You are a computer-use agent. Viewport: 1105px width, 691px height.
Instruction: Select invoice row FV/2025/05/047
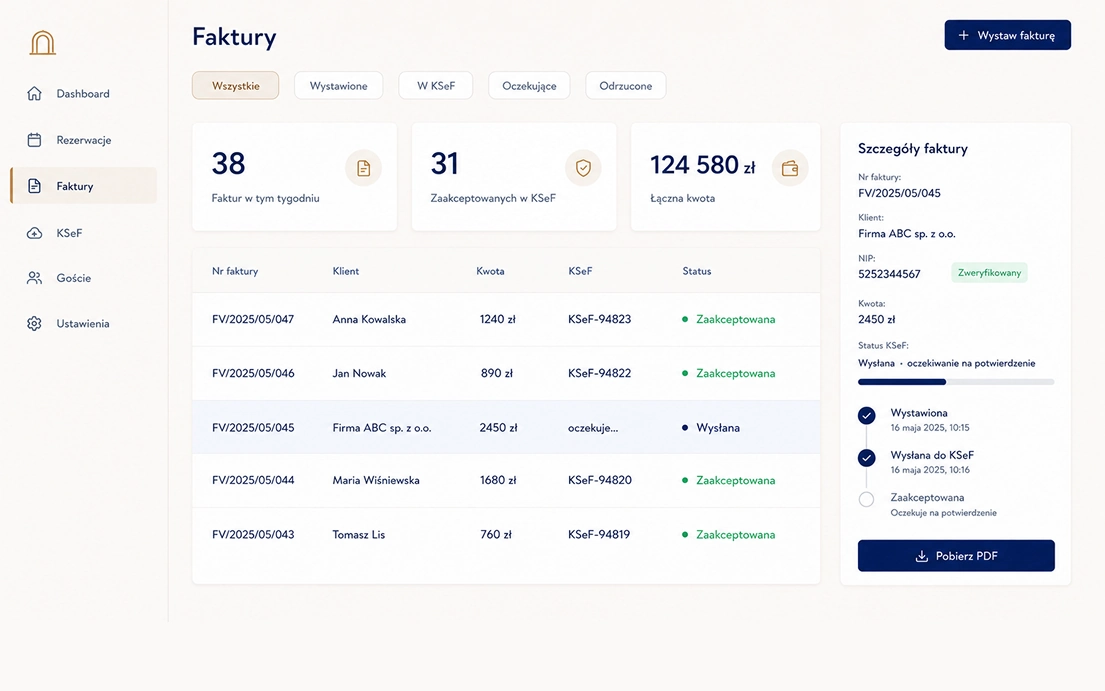(506, 319)
